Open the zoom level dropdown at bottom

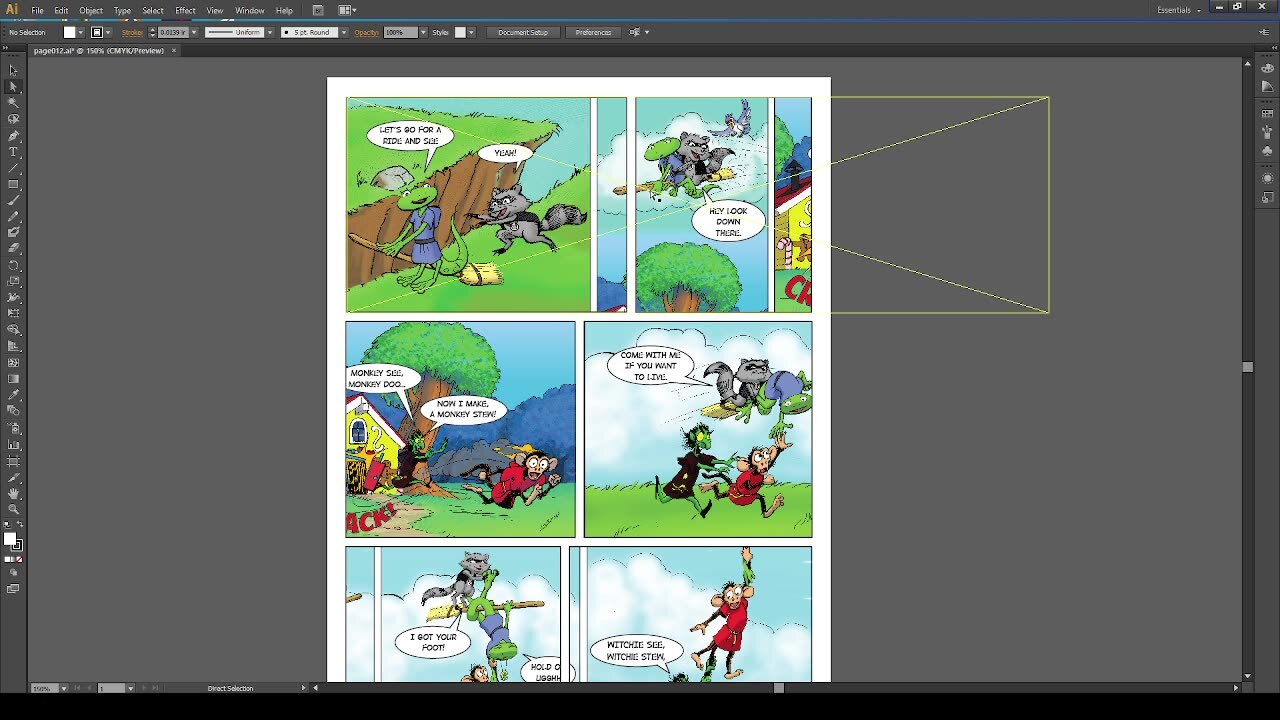(64, 688)
